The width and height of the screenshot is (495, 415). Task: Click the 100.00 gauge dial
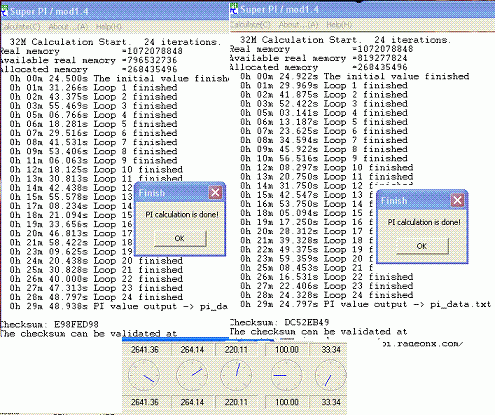point(287,376)
